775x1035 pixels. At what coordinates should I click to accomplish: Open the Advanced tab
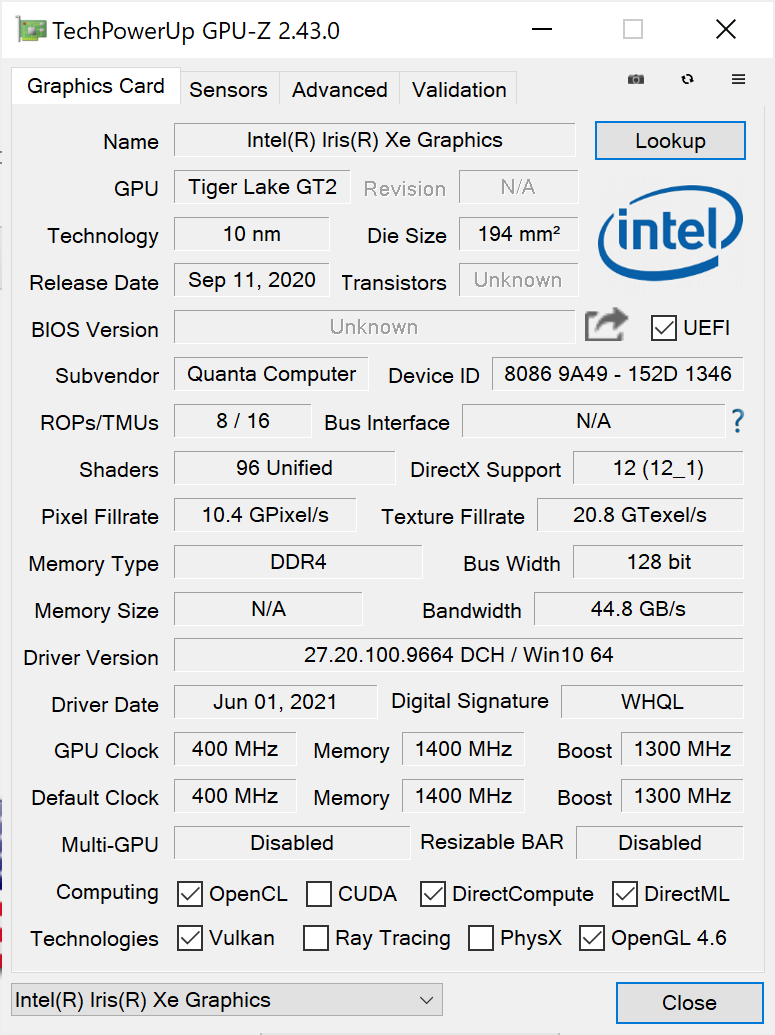coord(339,89)
